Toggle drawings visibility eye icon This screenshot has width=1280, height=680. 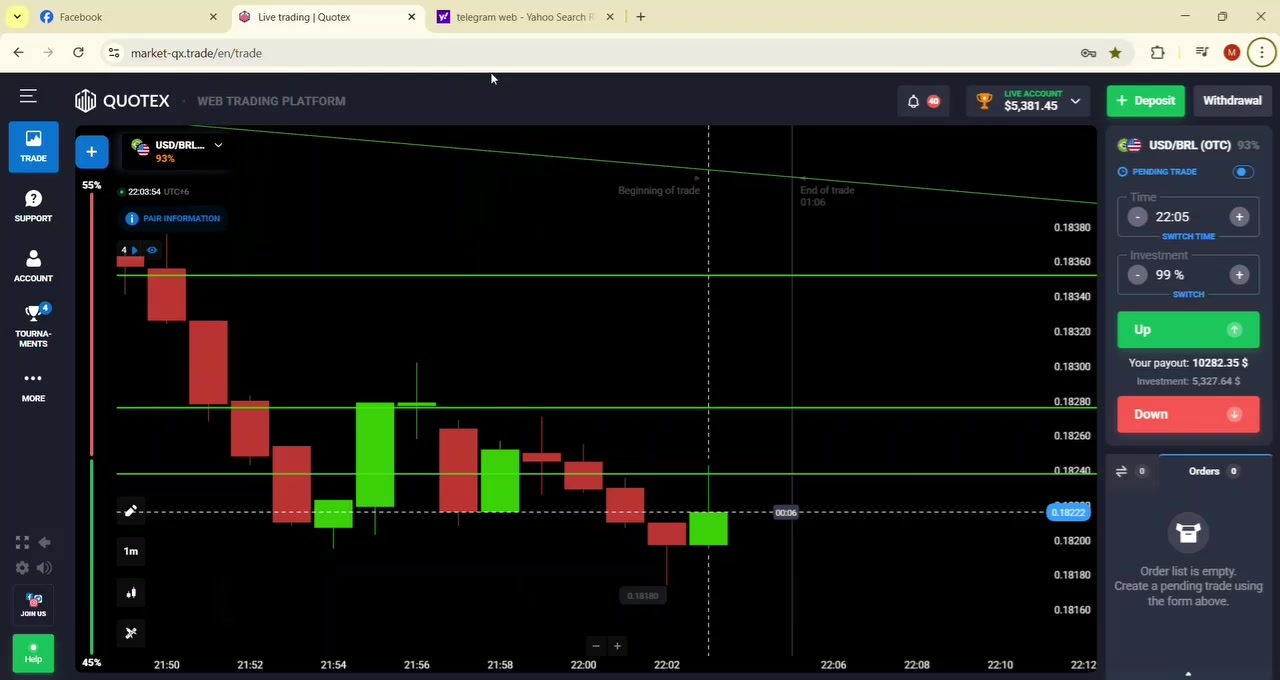pyautogui.click(x=152, y=250)
